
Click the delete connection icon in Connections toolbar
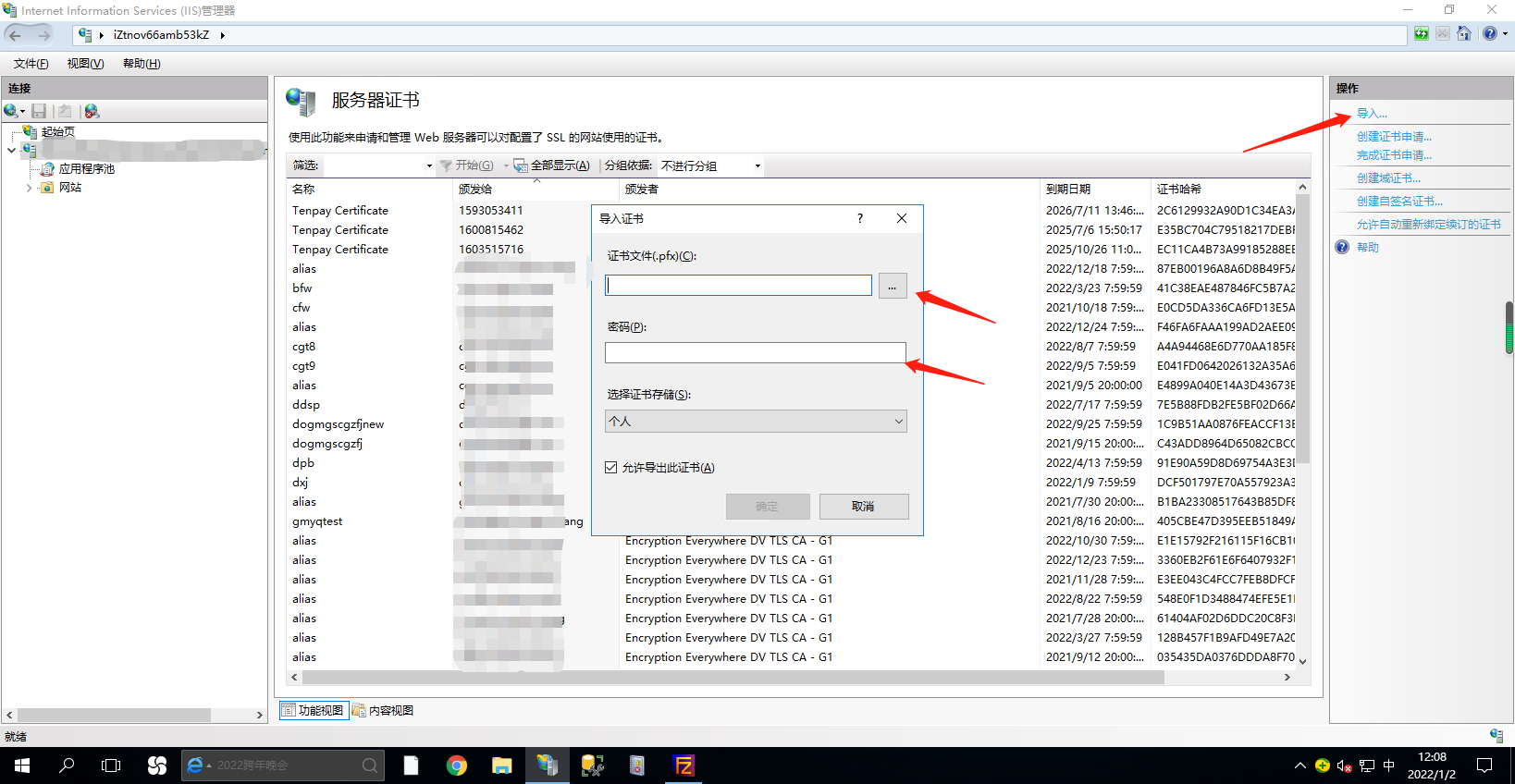92,111
